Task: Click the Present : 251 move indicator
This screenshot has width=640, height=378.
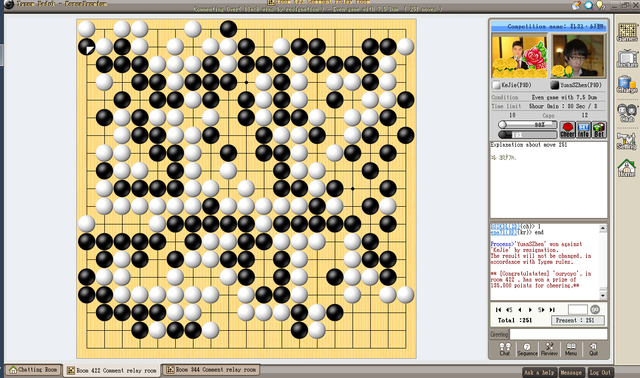Action: pyautogui.click(x=578, y=320)
